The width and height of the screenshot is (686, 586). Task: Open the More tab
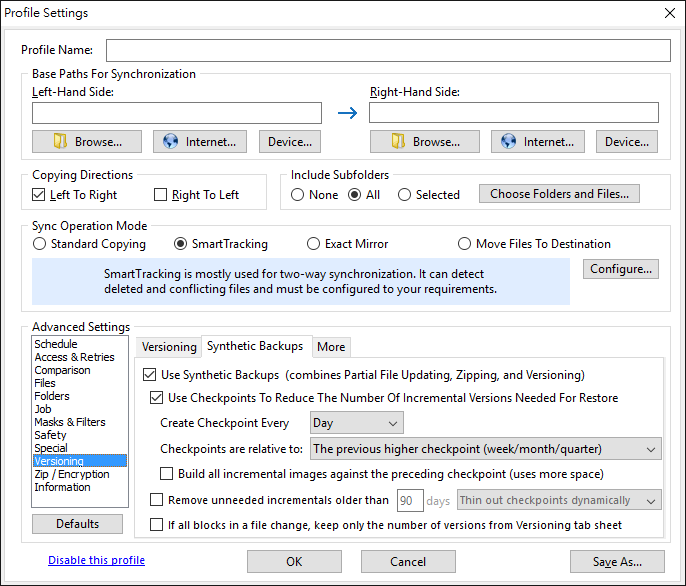331,347
